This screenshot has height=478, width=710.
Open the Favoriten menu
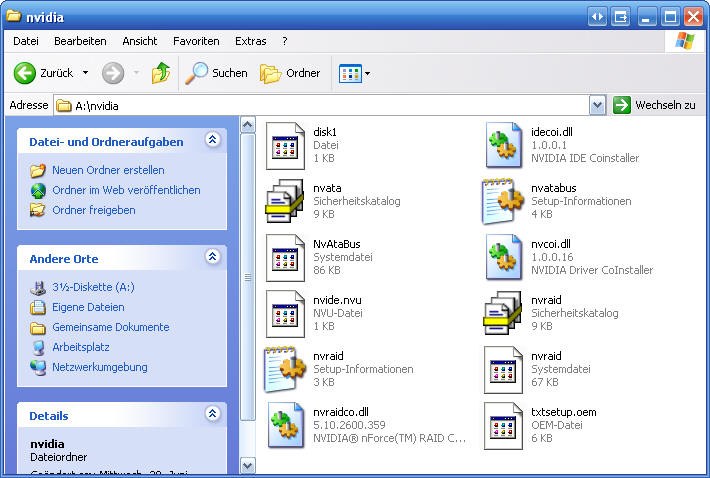point(196,41)
